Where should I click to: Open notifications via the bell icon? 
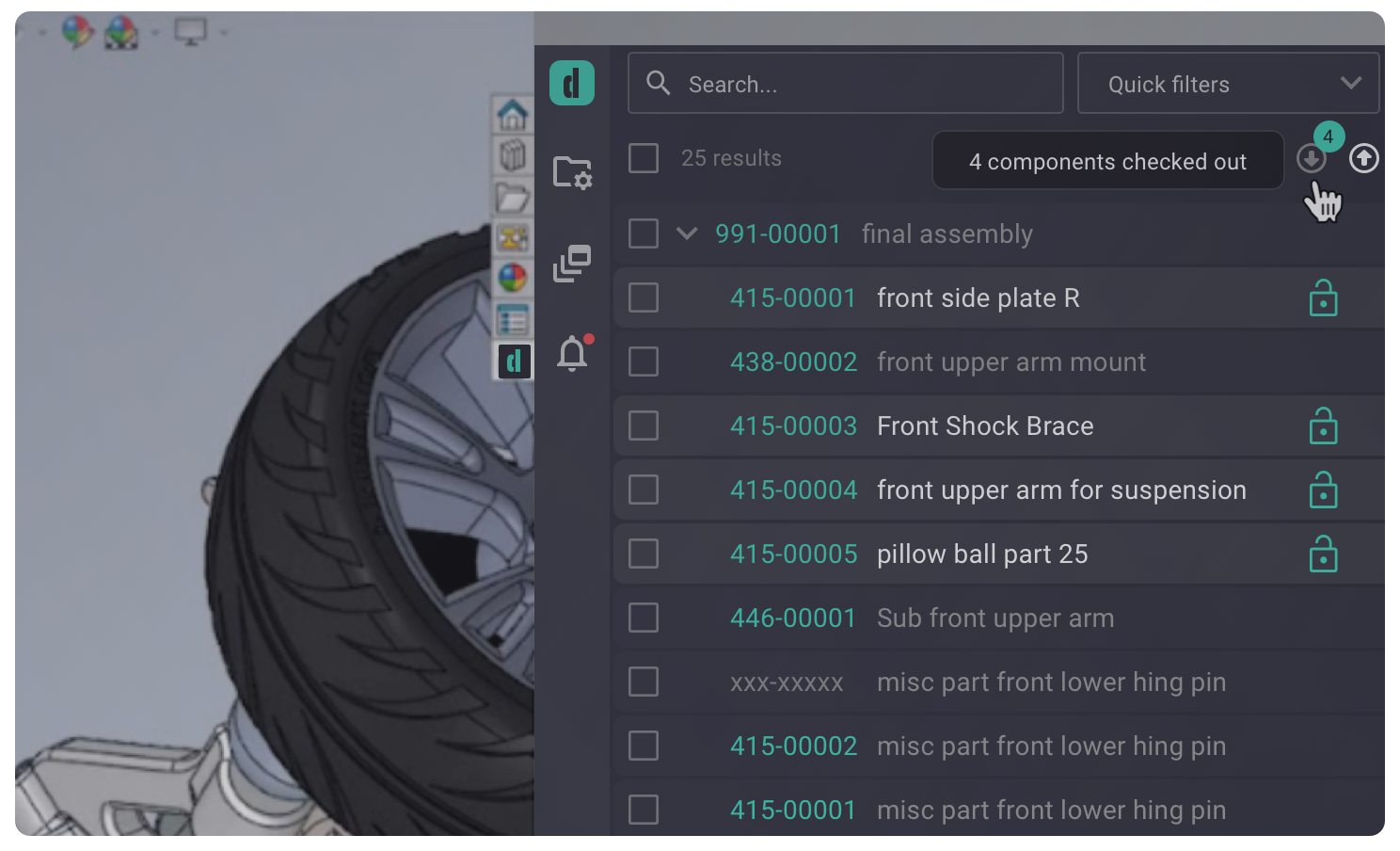click(x=571, y=354)
